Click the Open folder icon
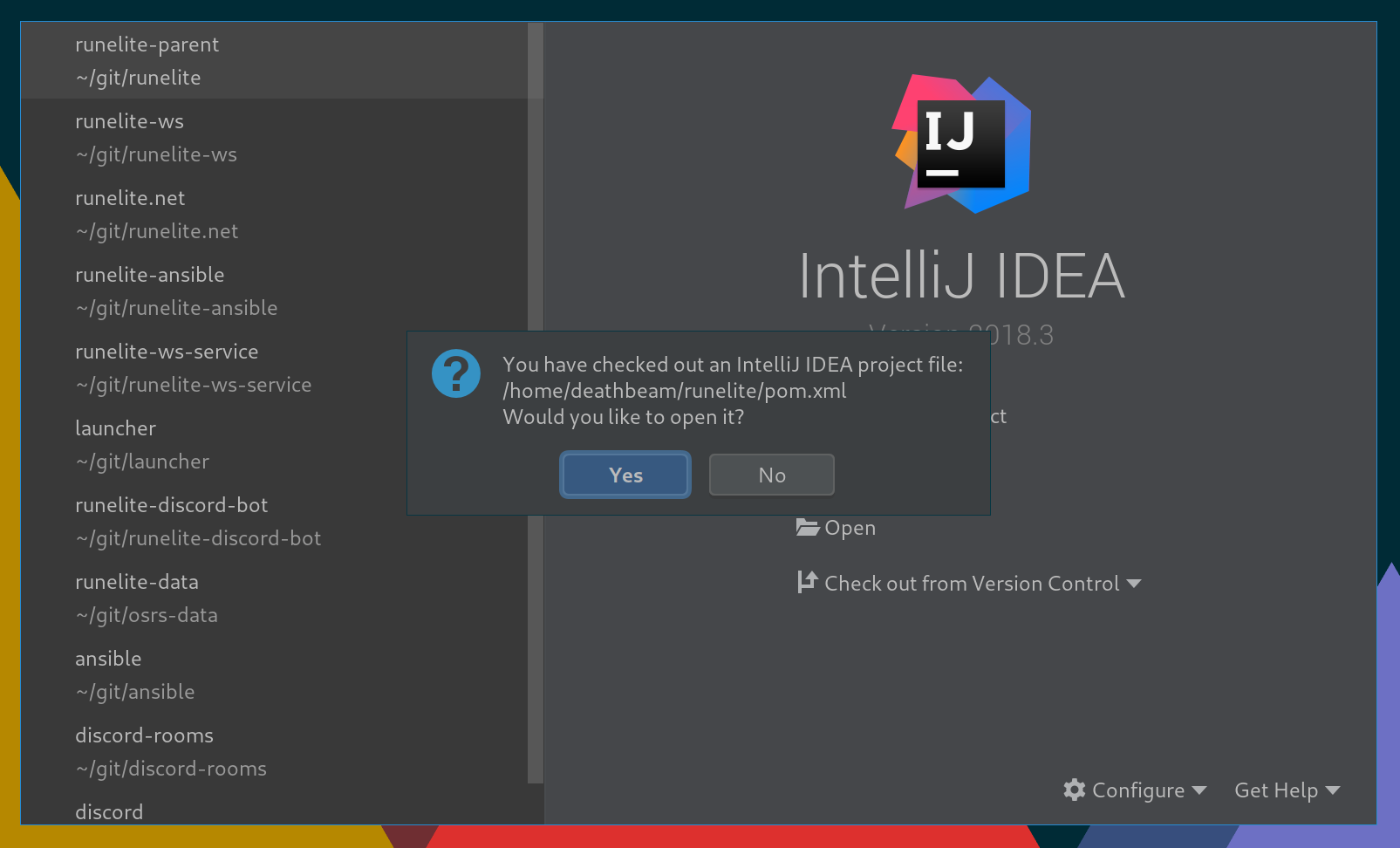Screen dimensions: 1400x848 click(x=808, y=528)
